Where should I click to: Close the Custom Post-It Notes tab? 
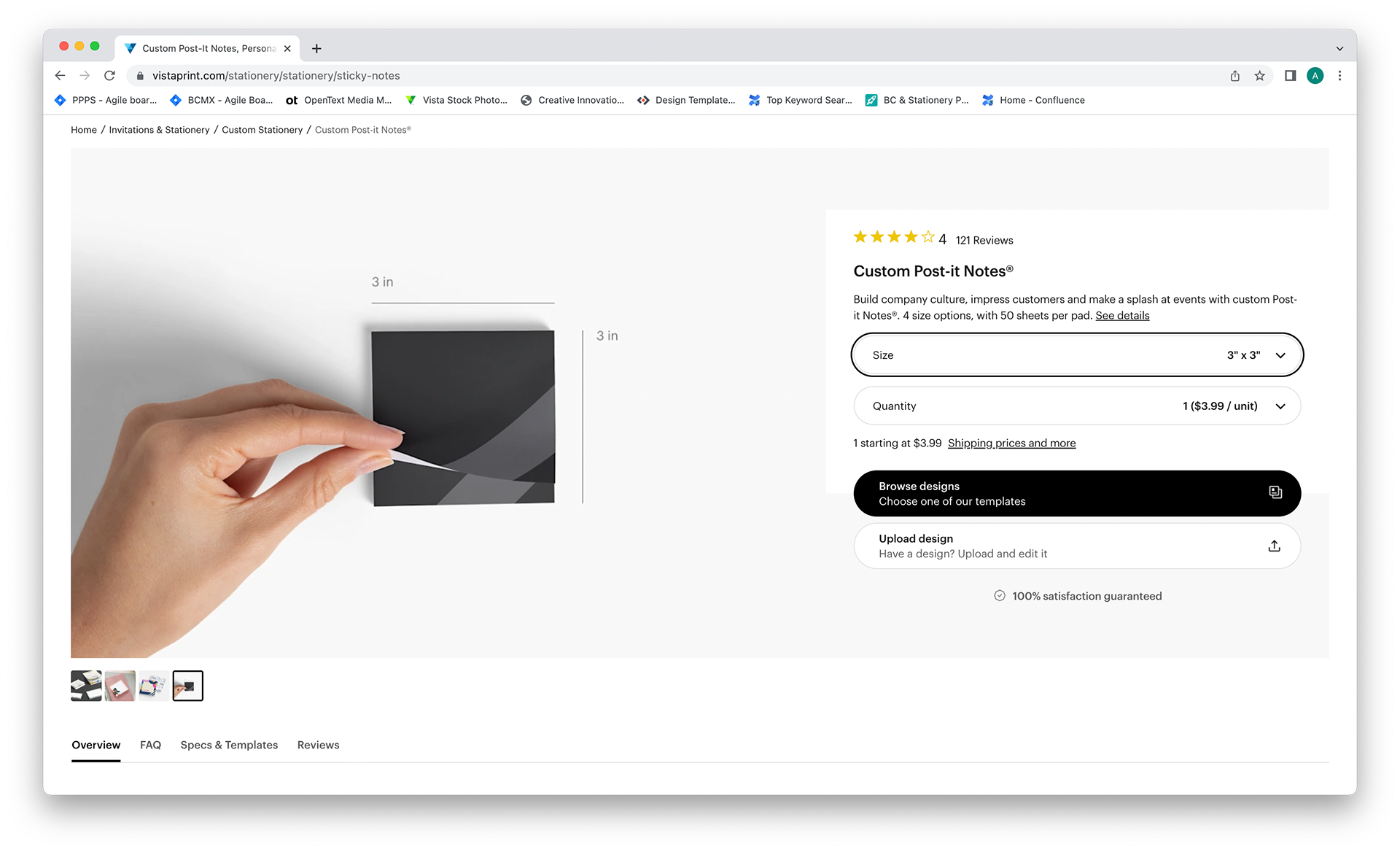(x=287, y=48)
